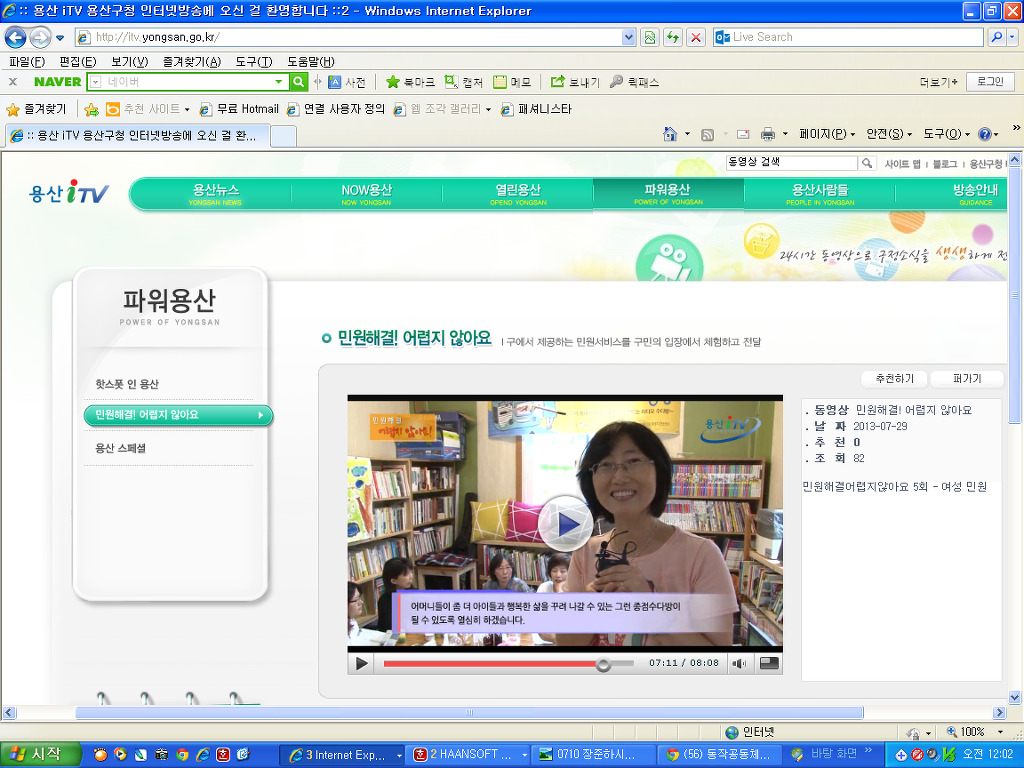Select the 용산뉴스 navigation tab

click(216, 193)
